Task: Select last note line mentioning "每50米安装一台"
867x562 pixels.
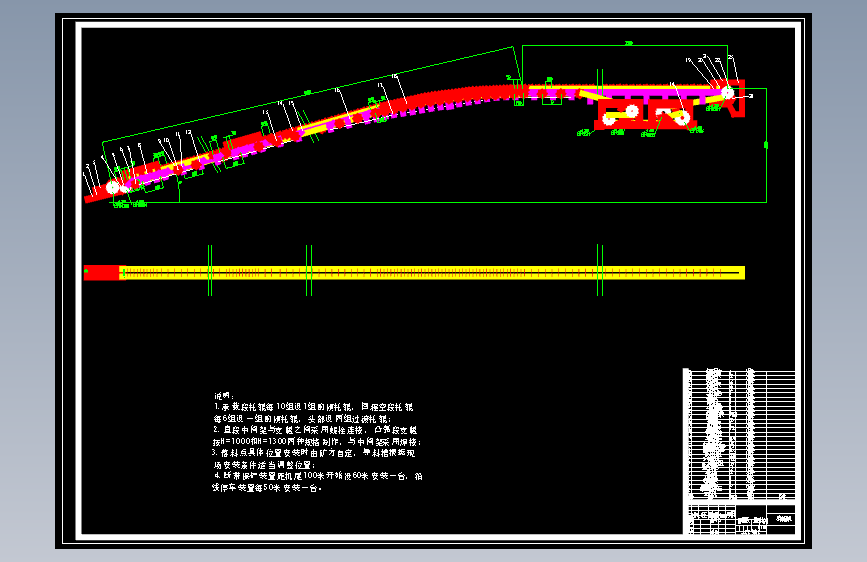Action: point(267,488)
